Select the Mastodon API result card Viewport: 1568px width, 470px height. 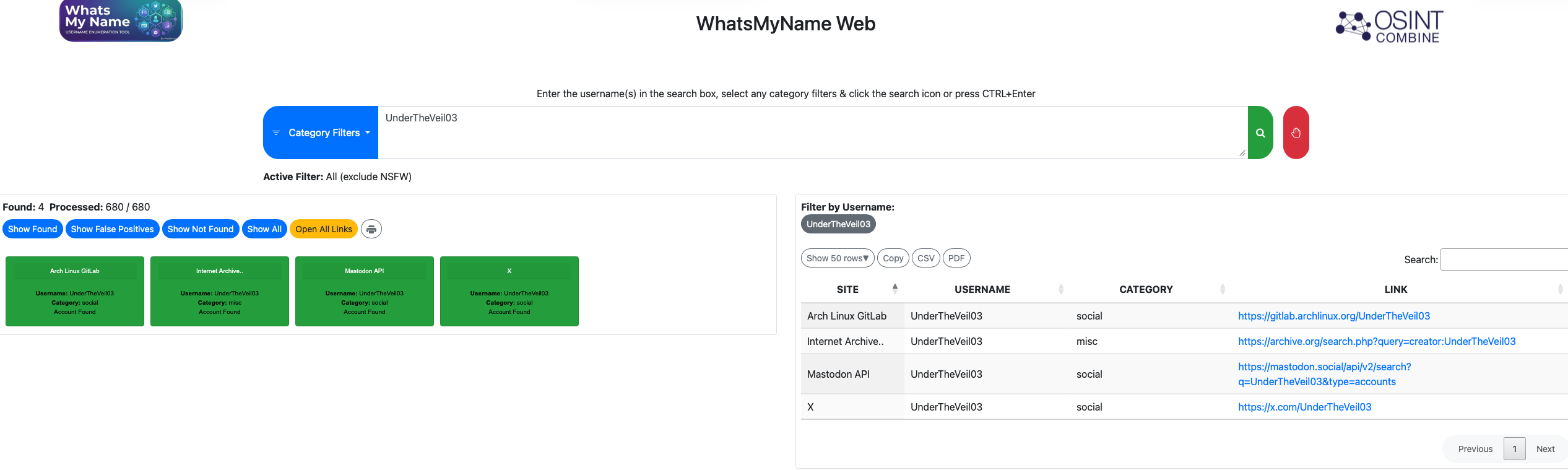[365, 291]
